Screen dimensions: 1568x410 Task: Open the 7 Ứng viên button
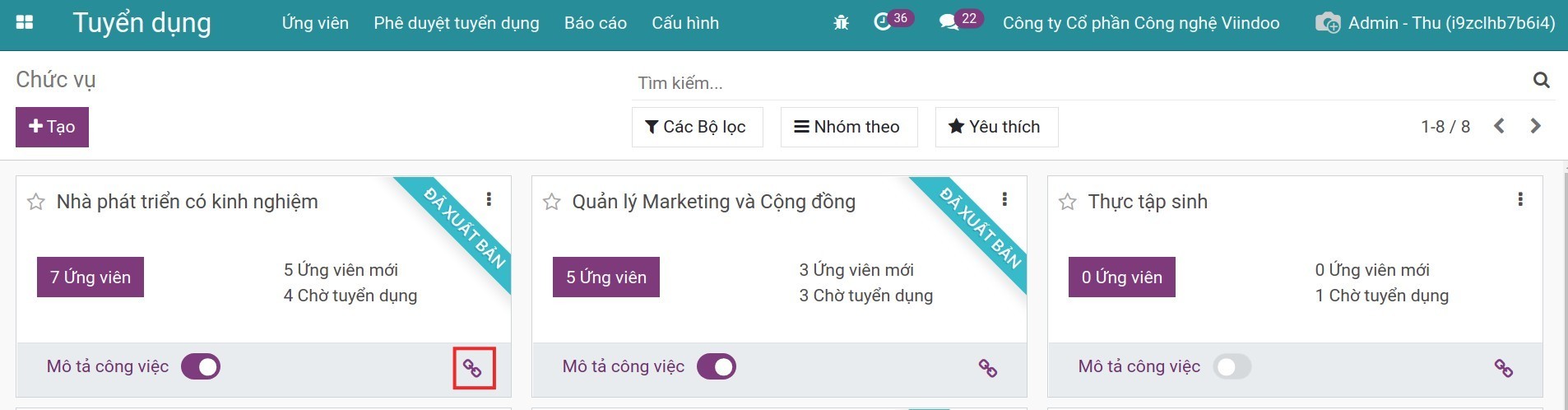90,277
